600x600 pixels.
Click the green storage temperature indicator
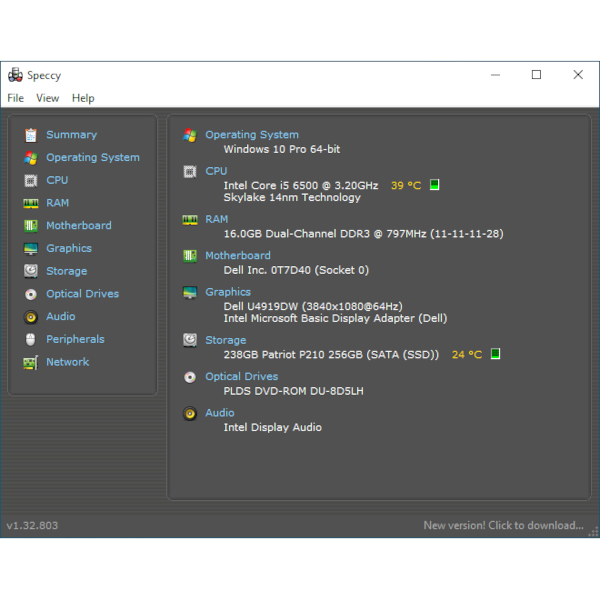click(495, 354)
